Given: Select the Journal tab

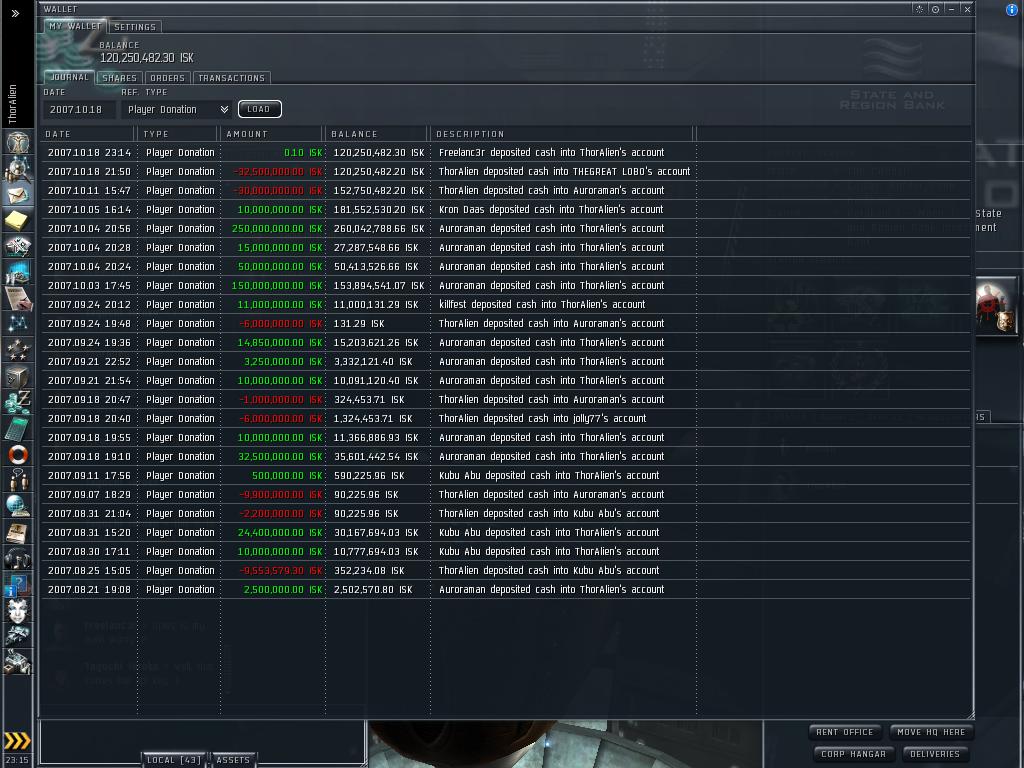Looking at the screenshot, I should (x=69, y=77).
